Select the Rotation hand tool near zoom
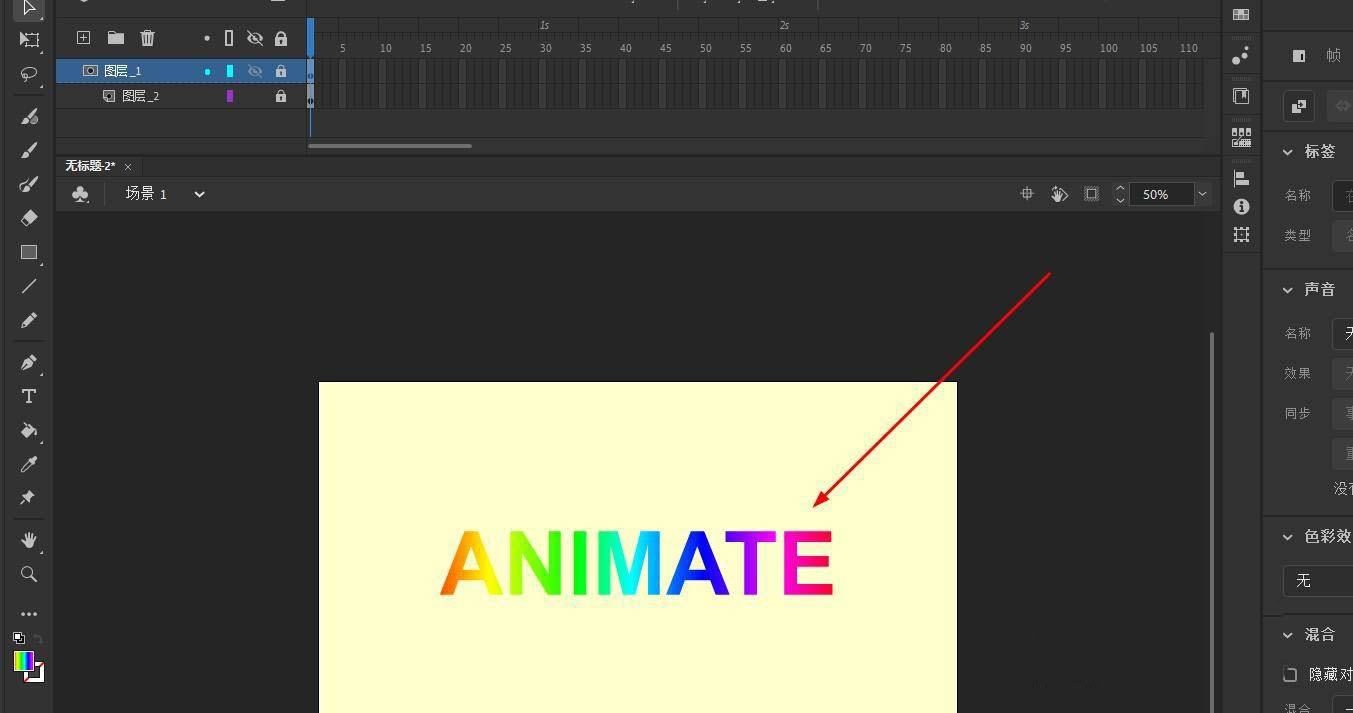This screenshot has width=1353, height=713. [1059, 194]
